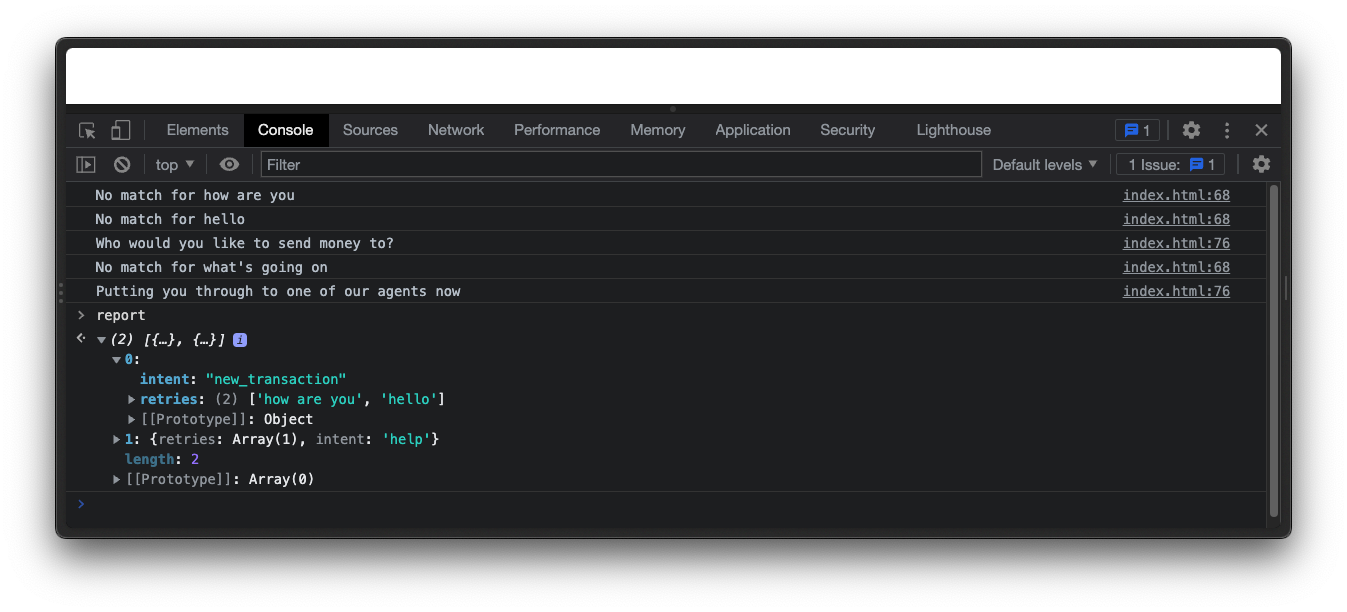Click the log 'Who would you like to send money to?'
The width and height of the screenshot is (1347, 612).
point(245,243)
